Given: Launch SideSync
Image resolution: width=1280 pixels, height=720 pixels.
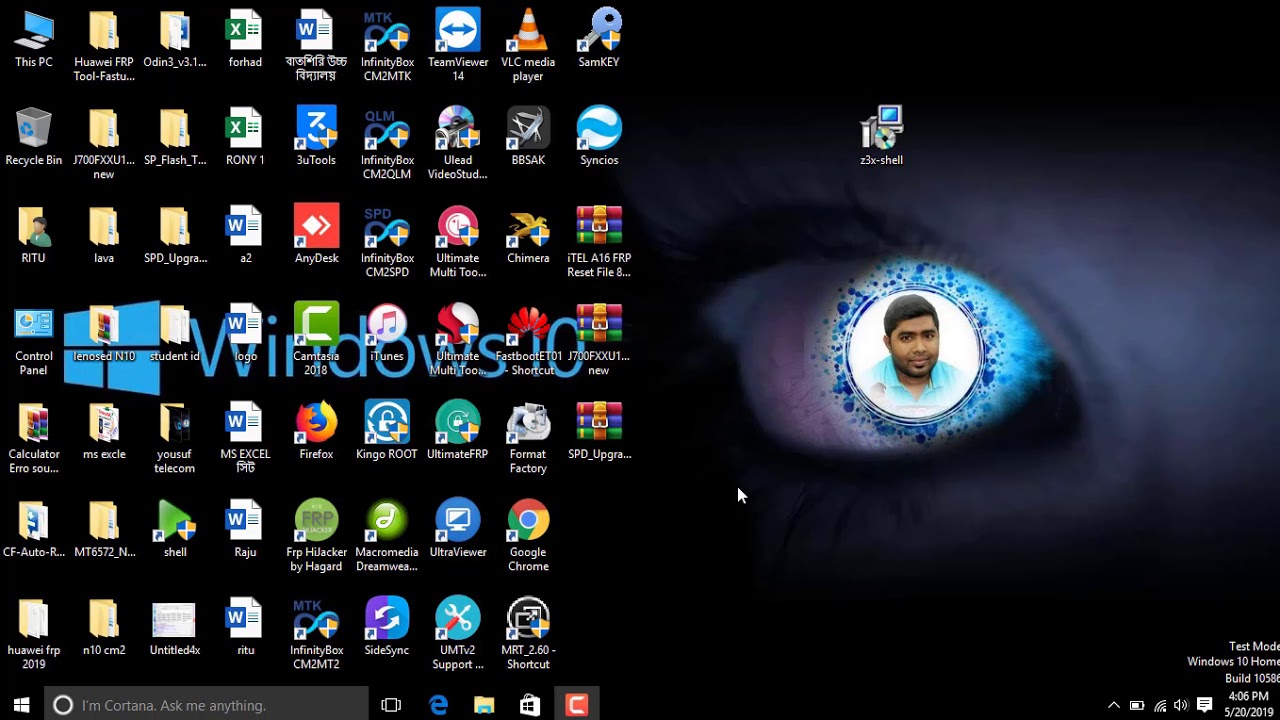Looking at the screenshot, I should [x=387, y=627].
